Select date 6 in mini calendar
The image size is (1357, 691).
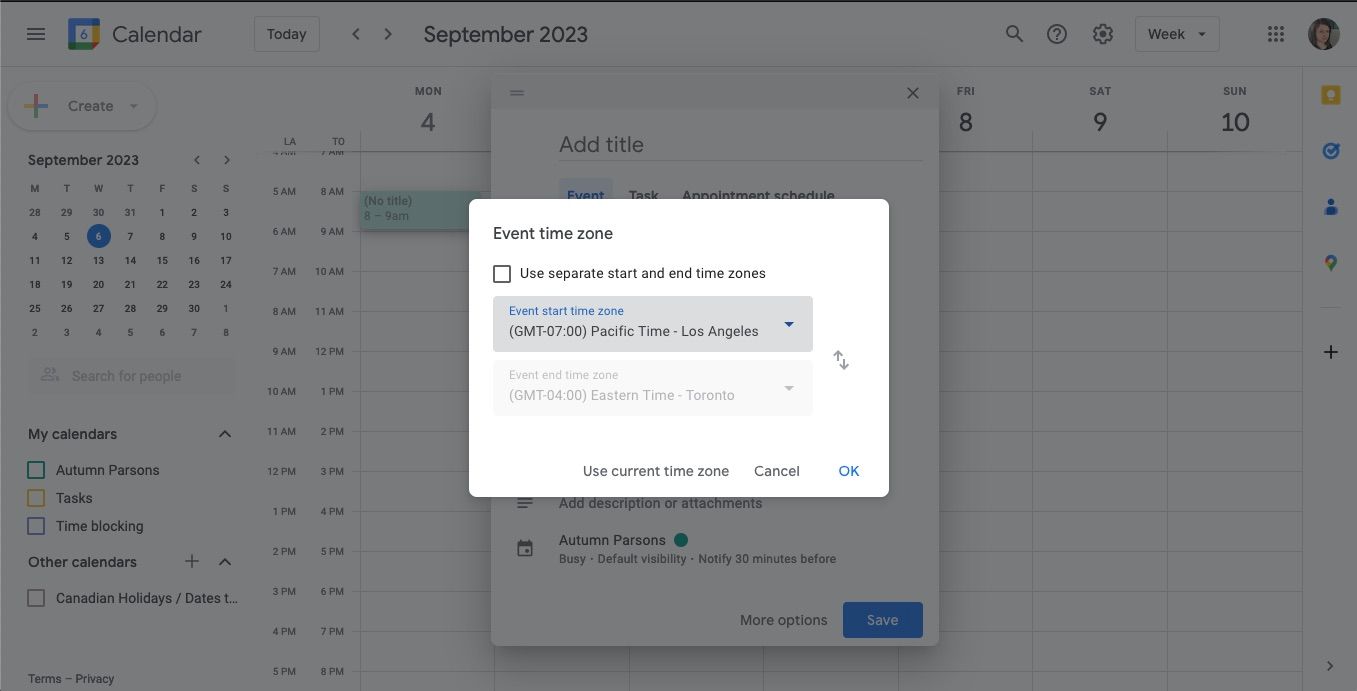pyautogui.click(x=98, y=236)
